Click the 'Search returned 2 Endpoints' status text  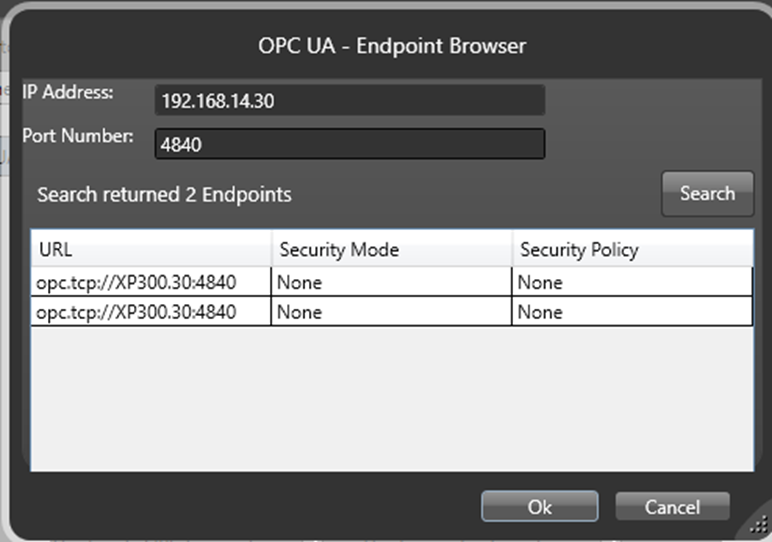tap(164, 194)
